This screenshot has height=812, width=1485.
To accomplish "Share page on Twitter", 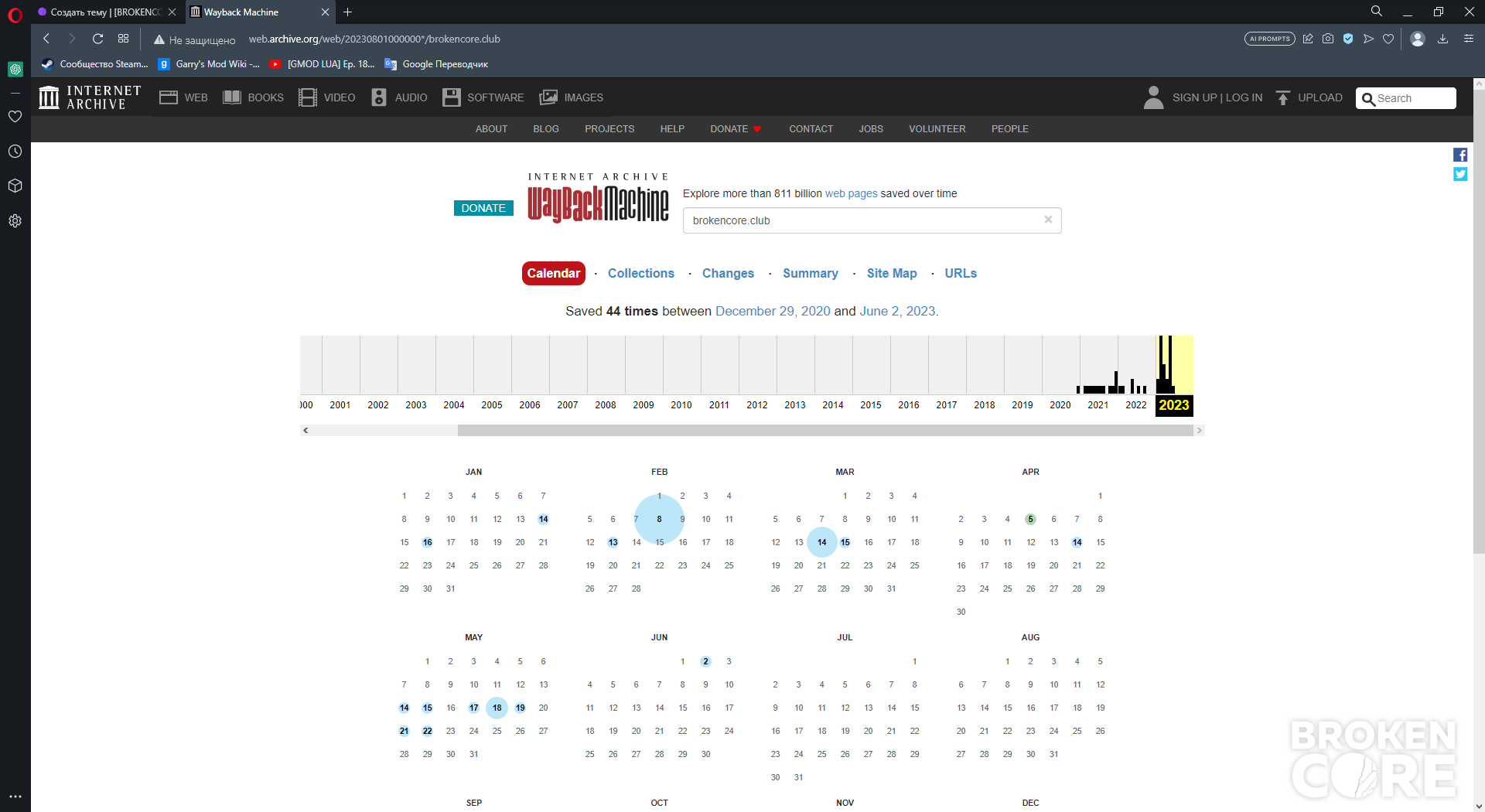I will [1460, 174].
